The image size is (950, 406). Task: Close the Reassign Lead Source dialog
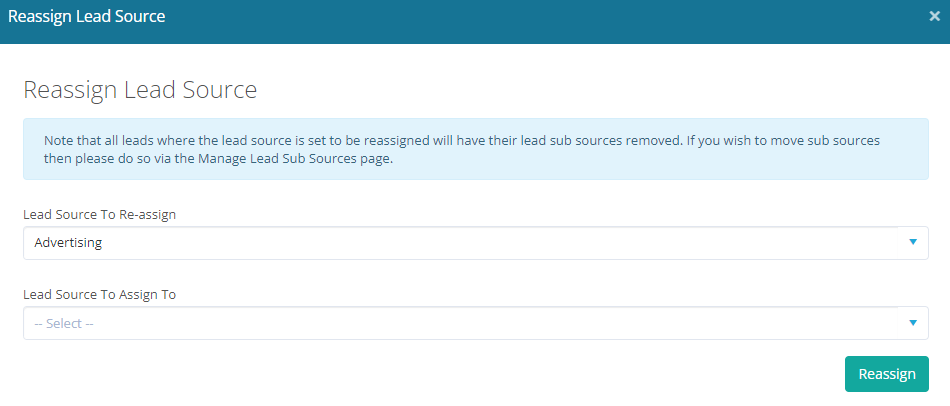tap(934, 17)
